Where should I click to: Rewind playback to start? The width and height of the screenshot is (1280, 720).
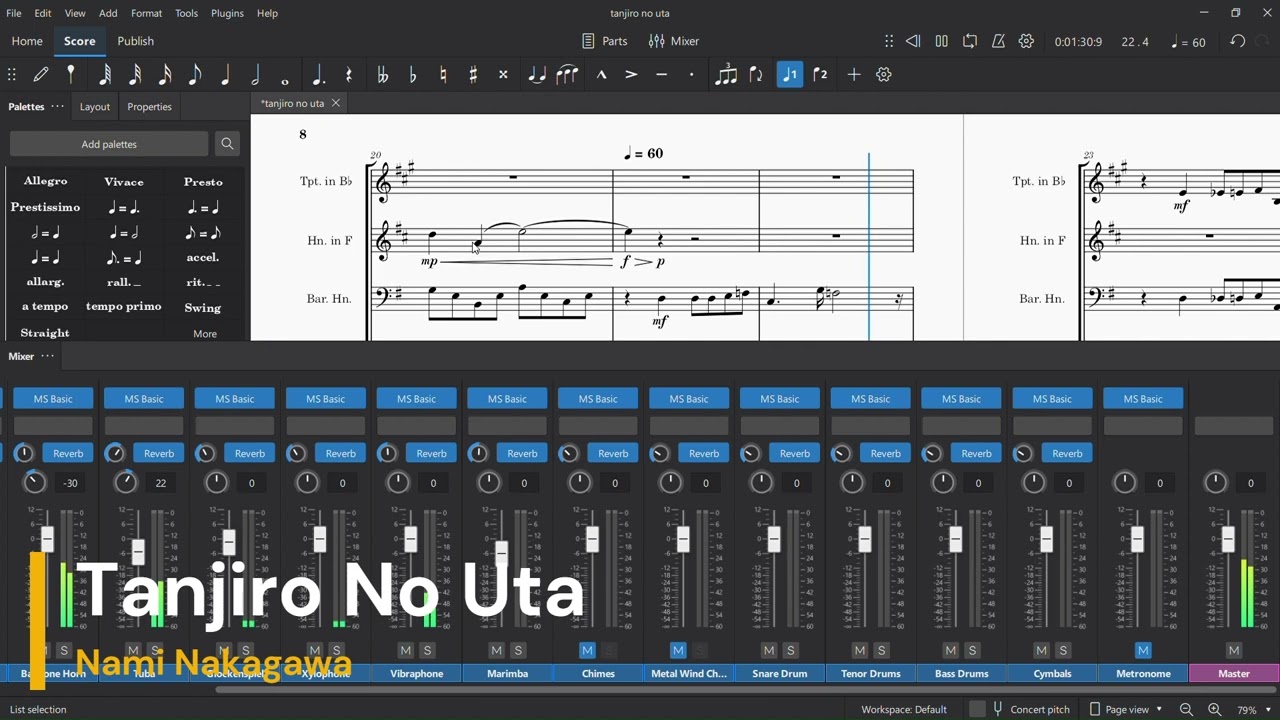pos(912,41)
